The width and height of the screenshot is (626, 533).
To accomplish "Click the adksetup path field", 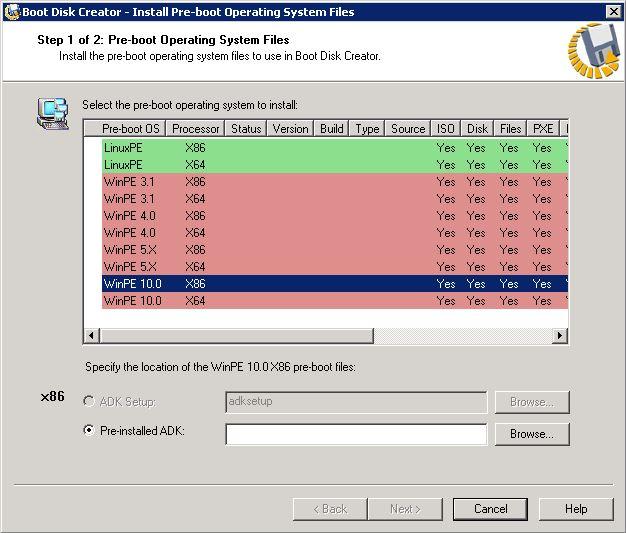I will click(x=356, y=402).
